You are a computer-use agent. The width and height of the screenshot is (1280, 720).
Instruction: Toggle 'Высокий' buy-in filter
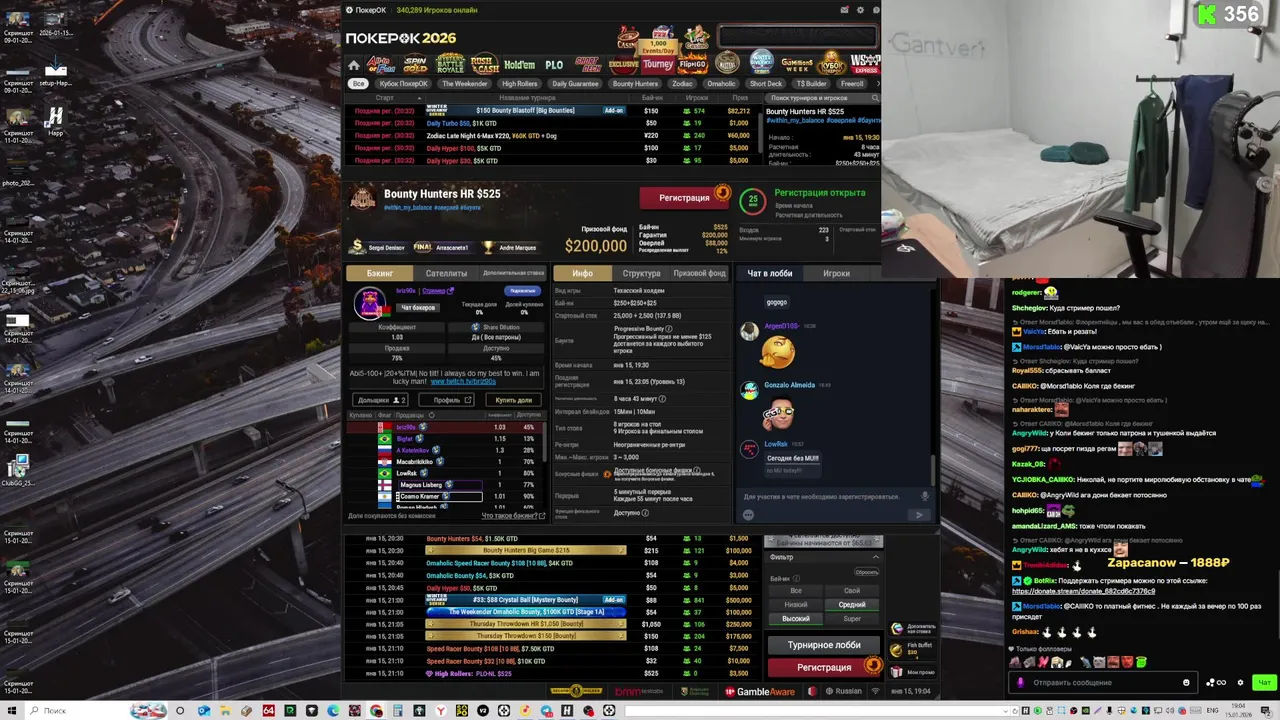[x=796, y=618]
